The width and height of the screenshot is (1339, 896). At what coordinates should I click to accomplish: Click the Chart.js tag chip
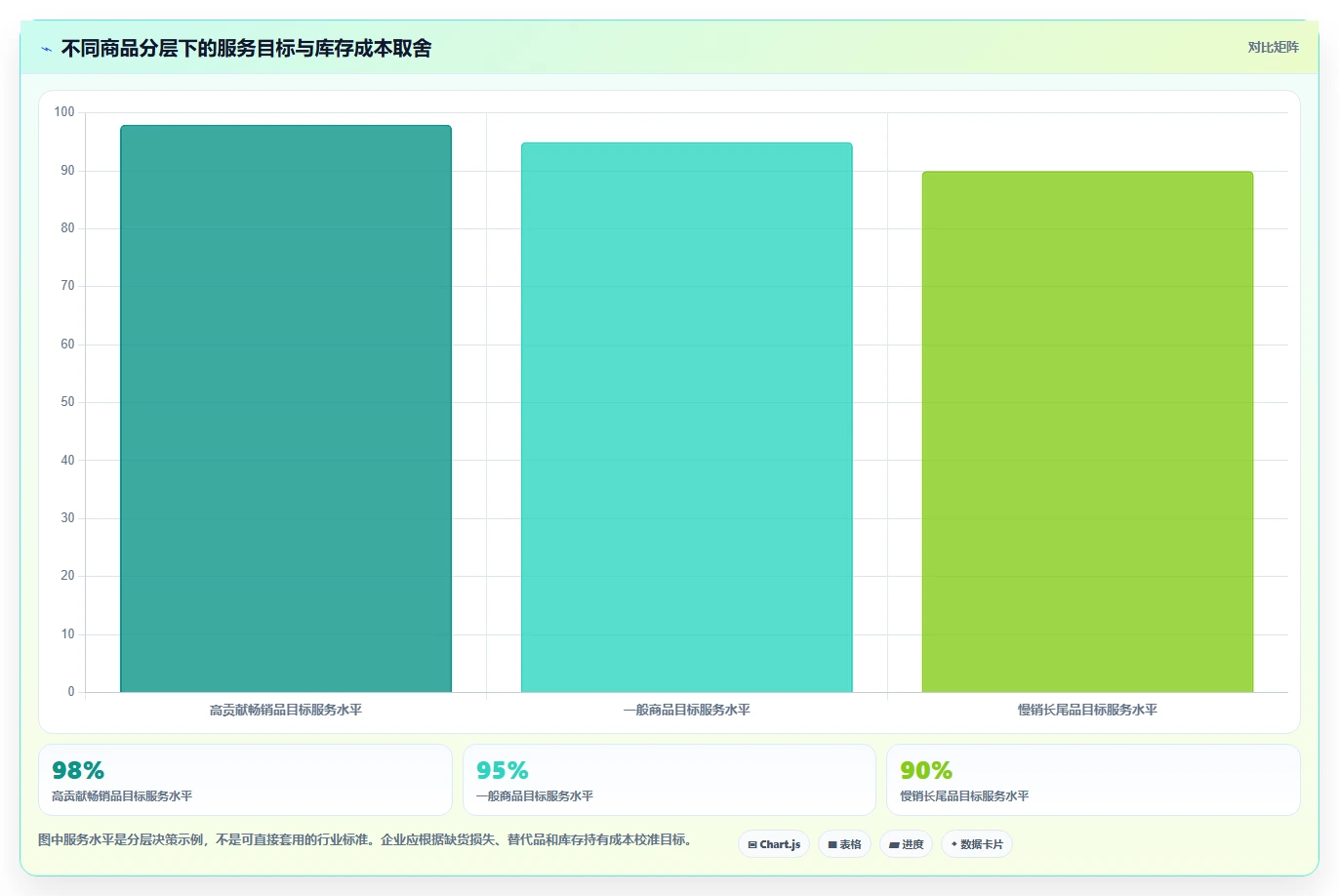(774, 844)
